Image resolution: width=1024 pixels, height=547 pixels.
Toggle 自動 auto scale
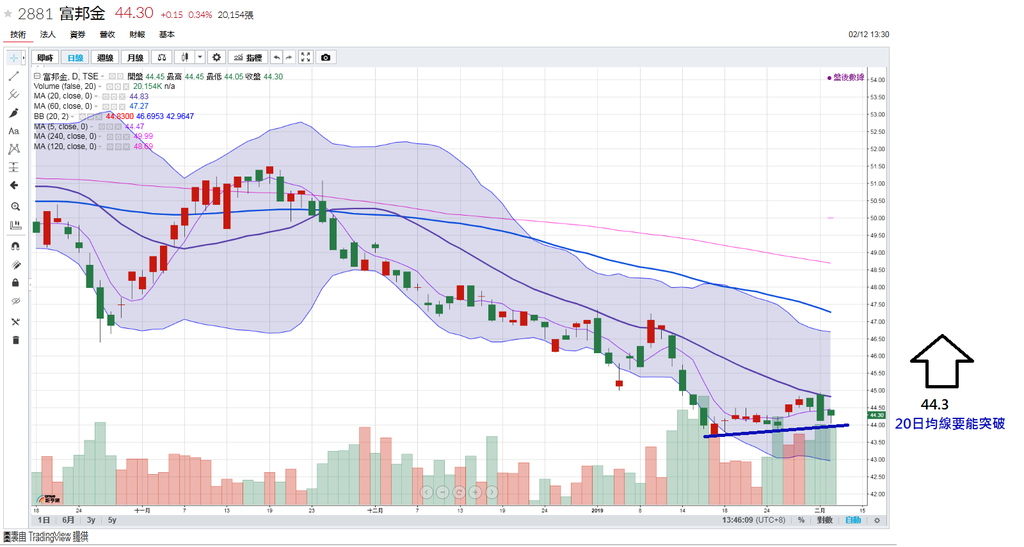coord(853,520)
